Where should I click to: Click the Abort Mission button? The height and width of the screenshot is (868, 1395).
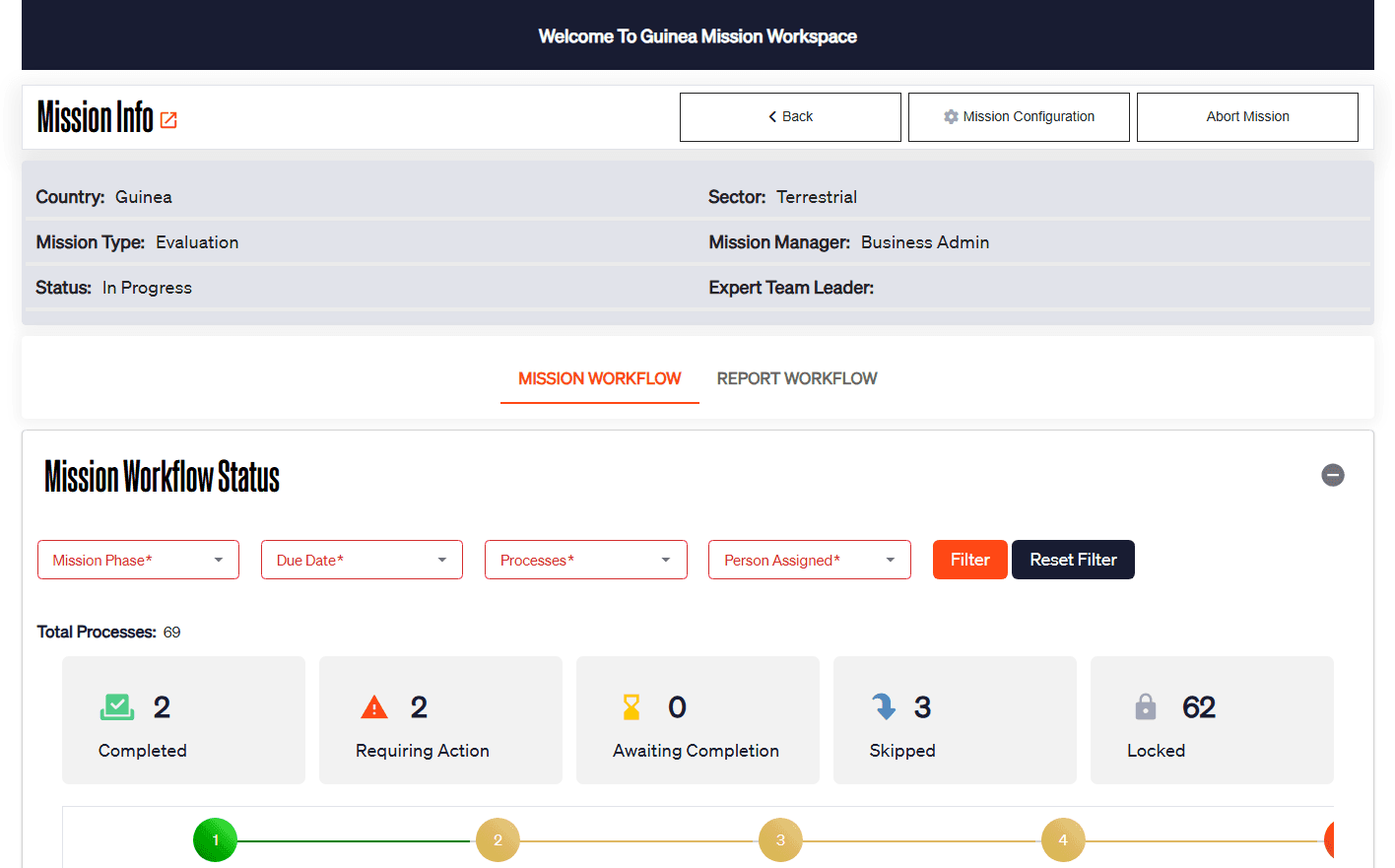click(x=1247, y=116)
